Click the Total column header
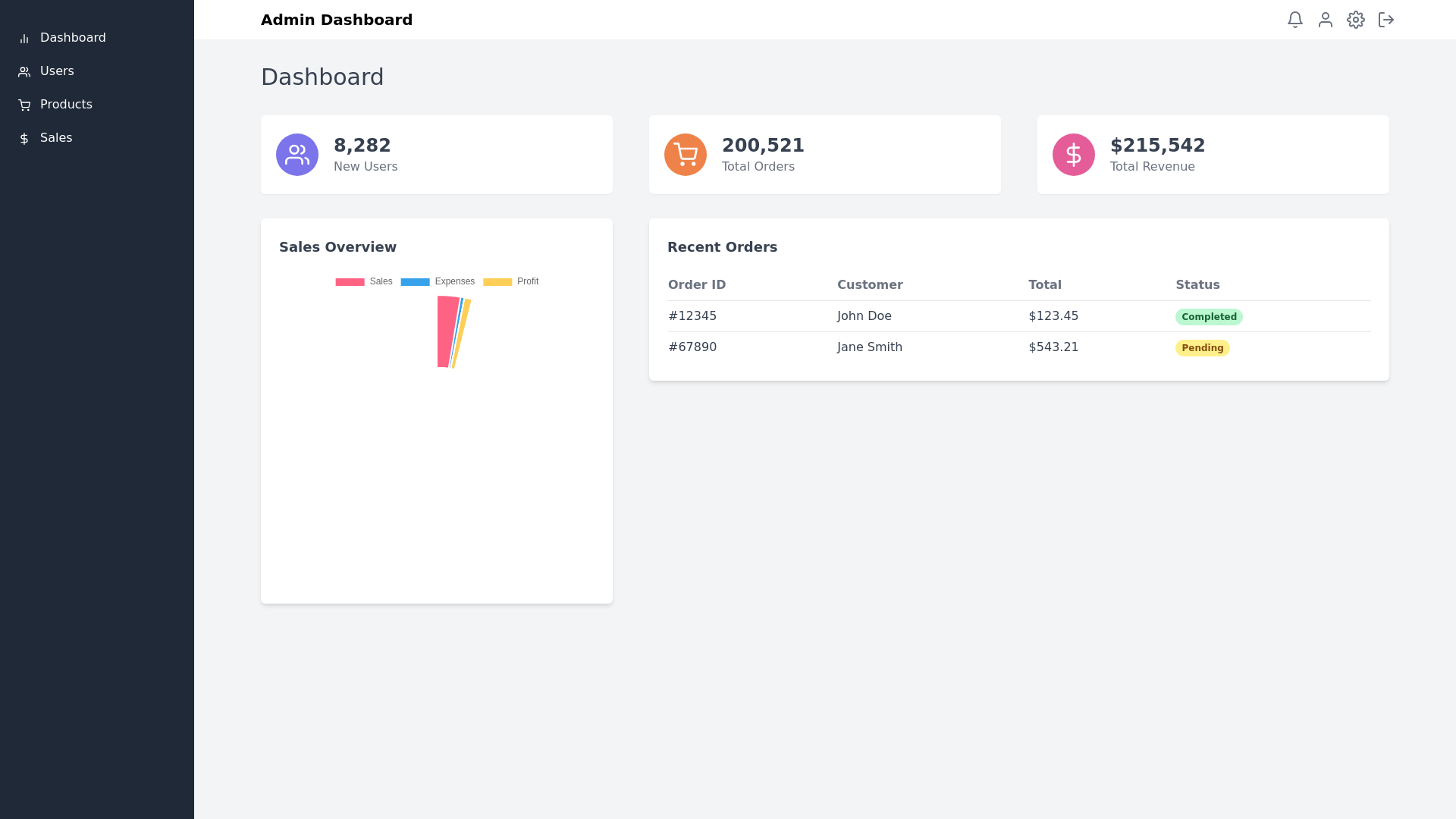 coord(1045,285)
